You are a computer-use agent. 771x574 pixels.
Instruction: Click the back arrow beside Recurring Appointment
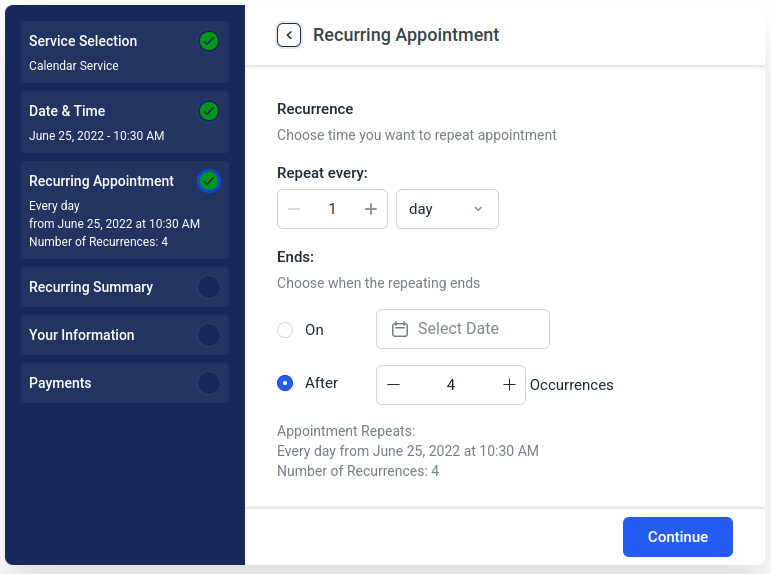coord(289,35)
